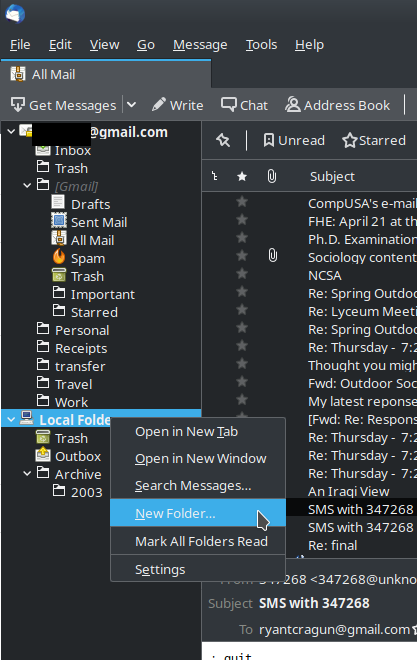Image resolution: width=417 pixels, height=660 pixels.
Task: Click the attachment icon on Sociology content row
Action: pyautogui.click(x=273, y=255)
